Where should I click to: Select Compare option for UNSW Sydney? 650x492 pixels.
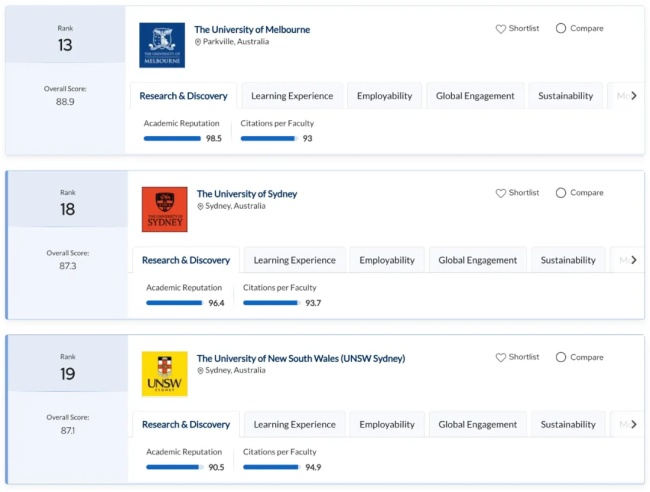pos(561,357)
